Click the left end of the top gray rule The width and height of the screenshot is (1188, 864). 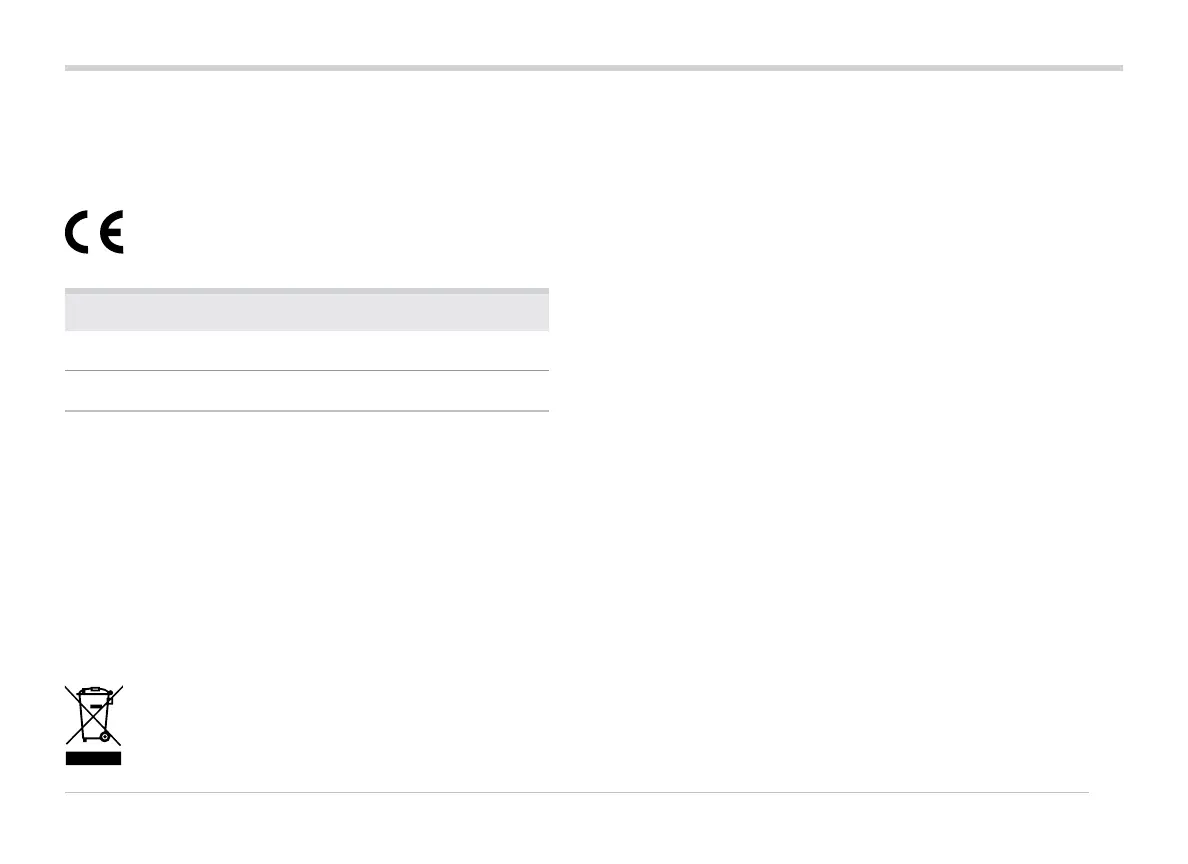click(x=68, y=68)
